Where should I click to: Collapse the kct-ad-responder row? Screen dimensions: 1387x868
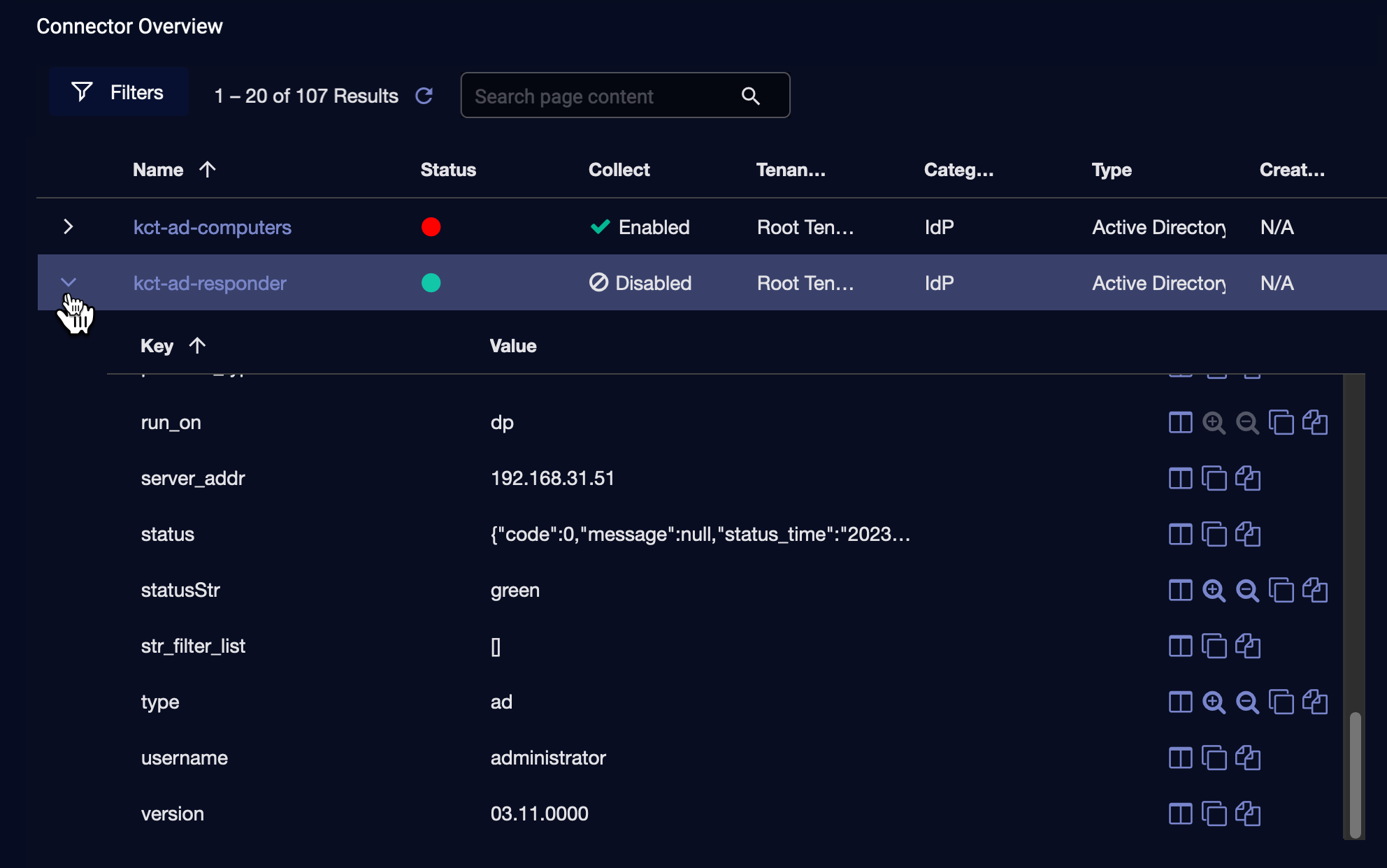click(x=68, y=282)
